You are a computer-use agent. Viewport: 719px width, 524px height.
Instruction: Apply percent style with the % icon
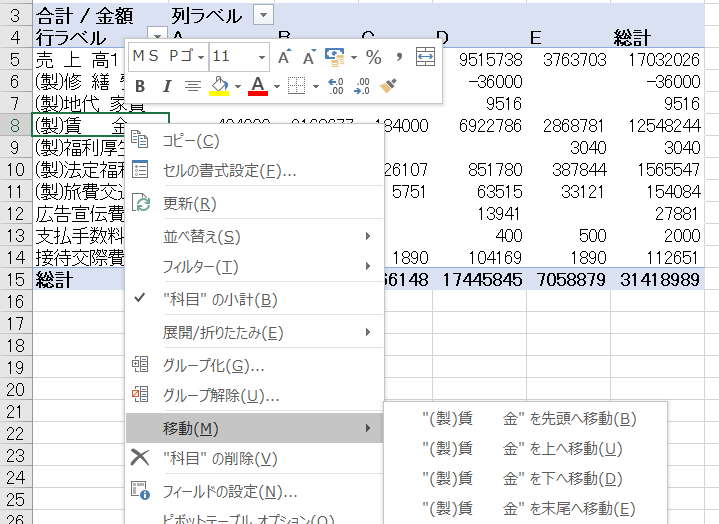pos(373,56)
